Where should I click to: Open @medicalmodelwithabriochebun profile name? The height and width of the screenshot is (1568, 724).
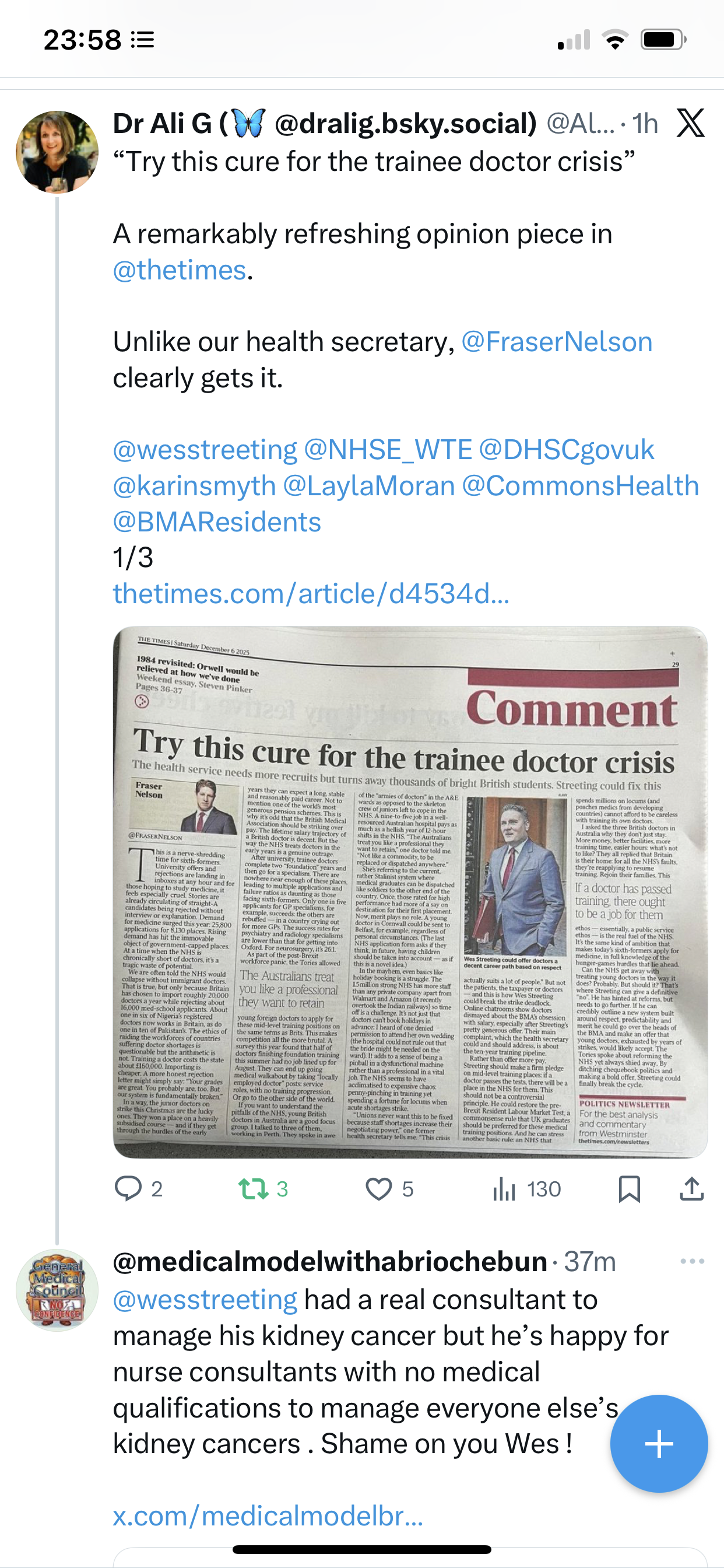(330, 1261)
